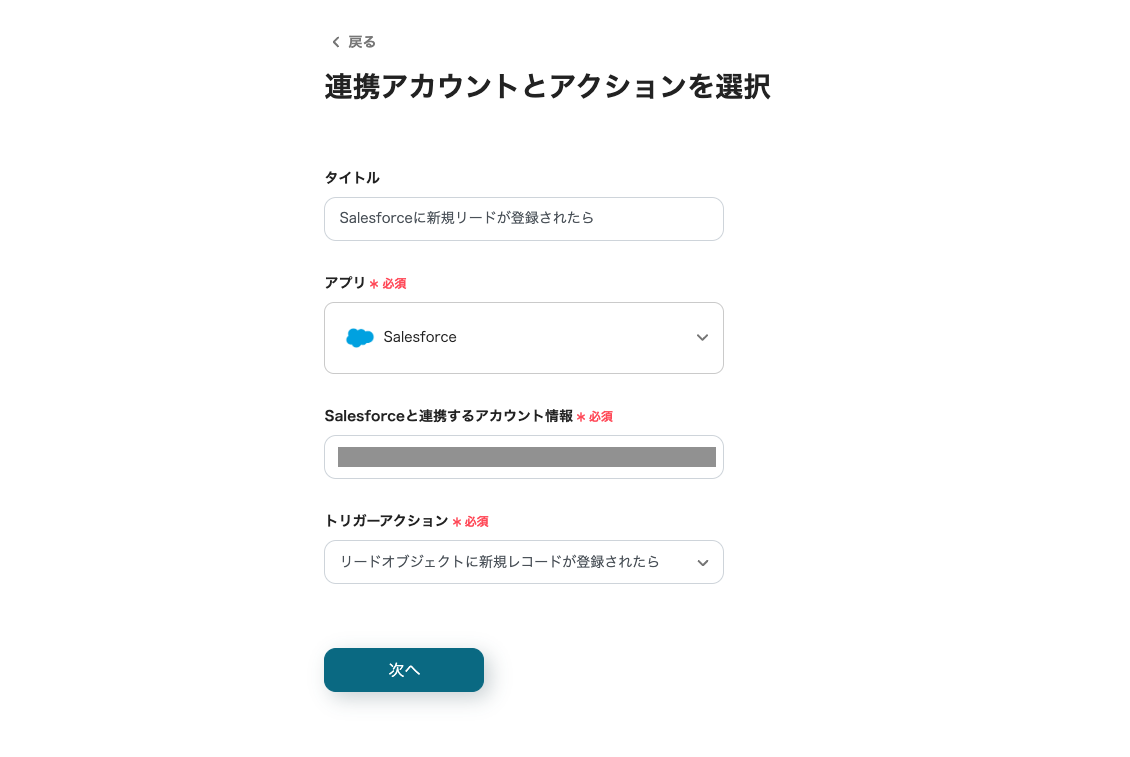The height and width of the screenshot is (757, 1130).
Task: Click the Salesforce account information field
Action: click(523, 457)
